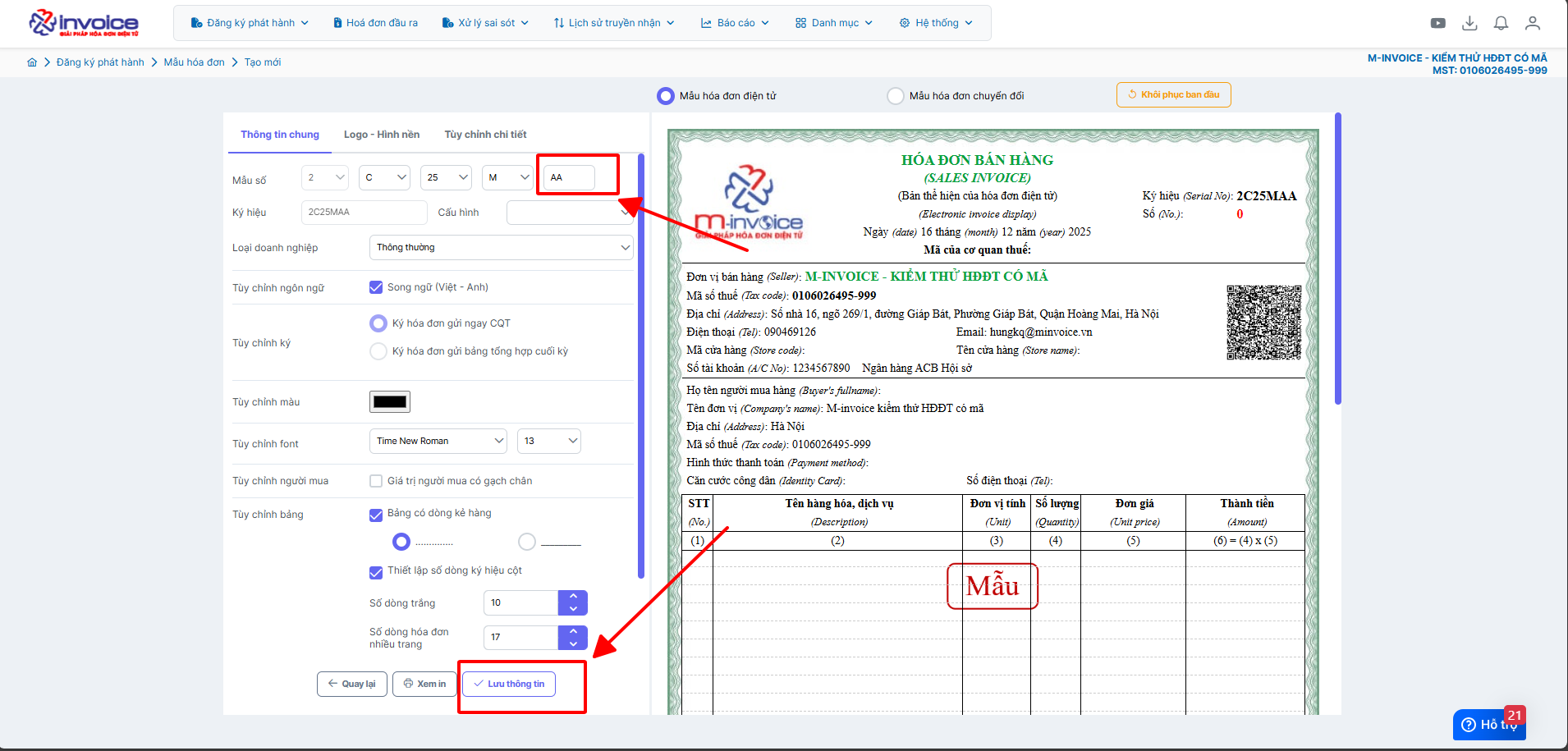Image resolution: width=1568 pixels, height=751 pixels.
Task: Enable Giá trị người mua có gạch chân
Action: (376, 481)
